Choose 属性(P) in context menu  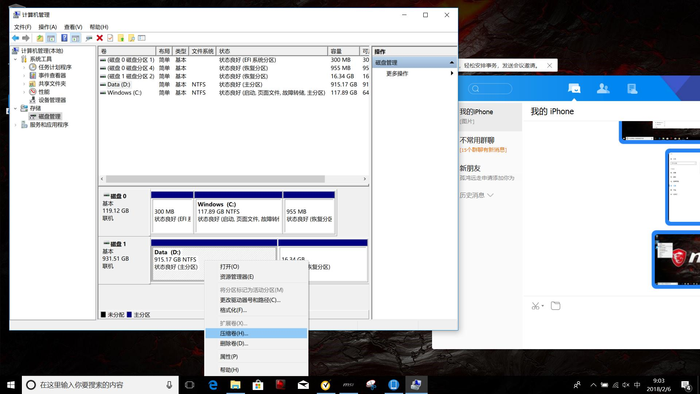pos(256,357)
